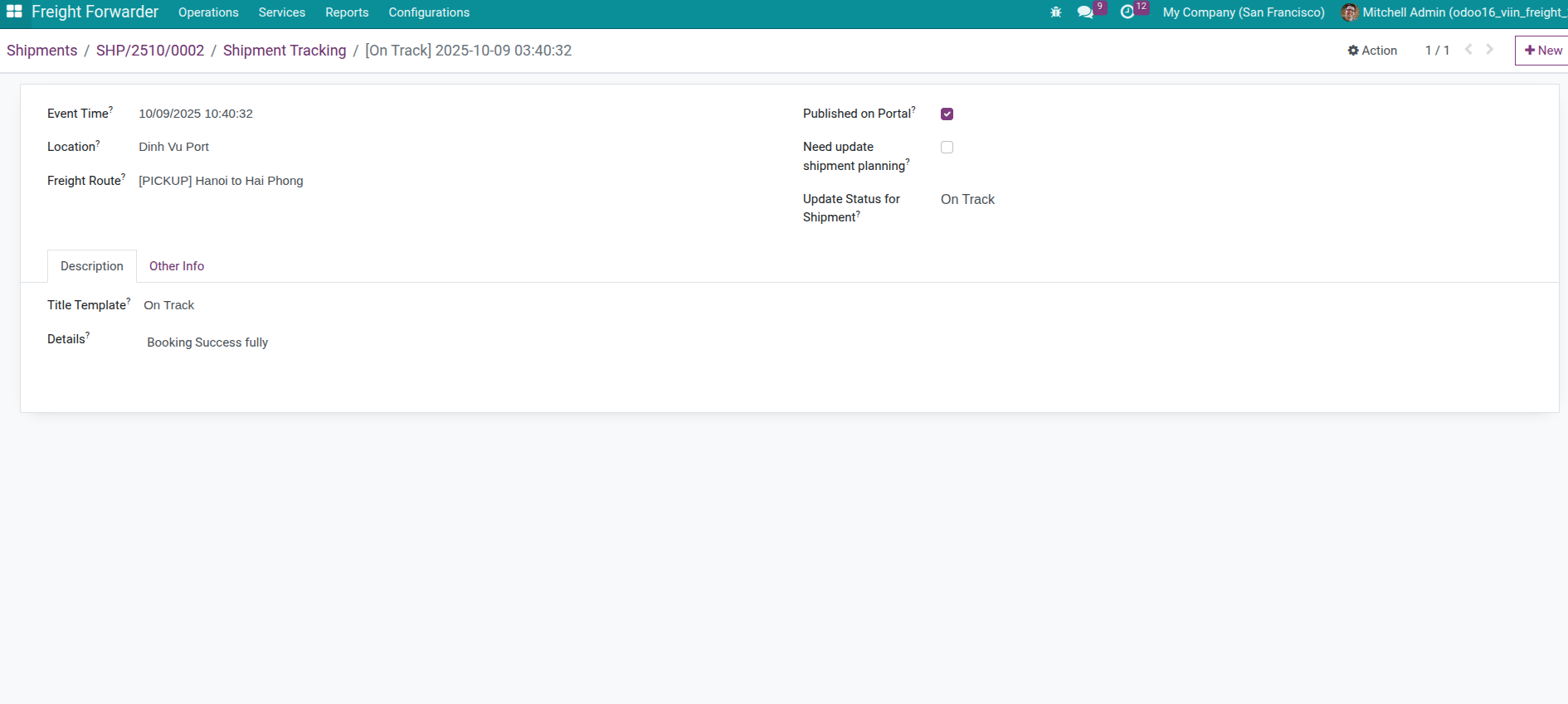1568x704 pixels.
Task: Expand the Configurations menu
Action: point(429,12)
